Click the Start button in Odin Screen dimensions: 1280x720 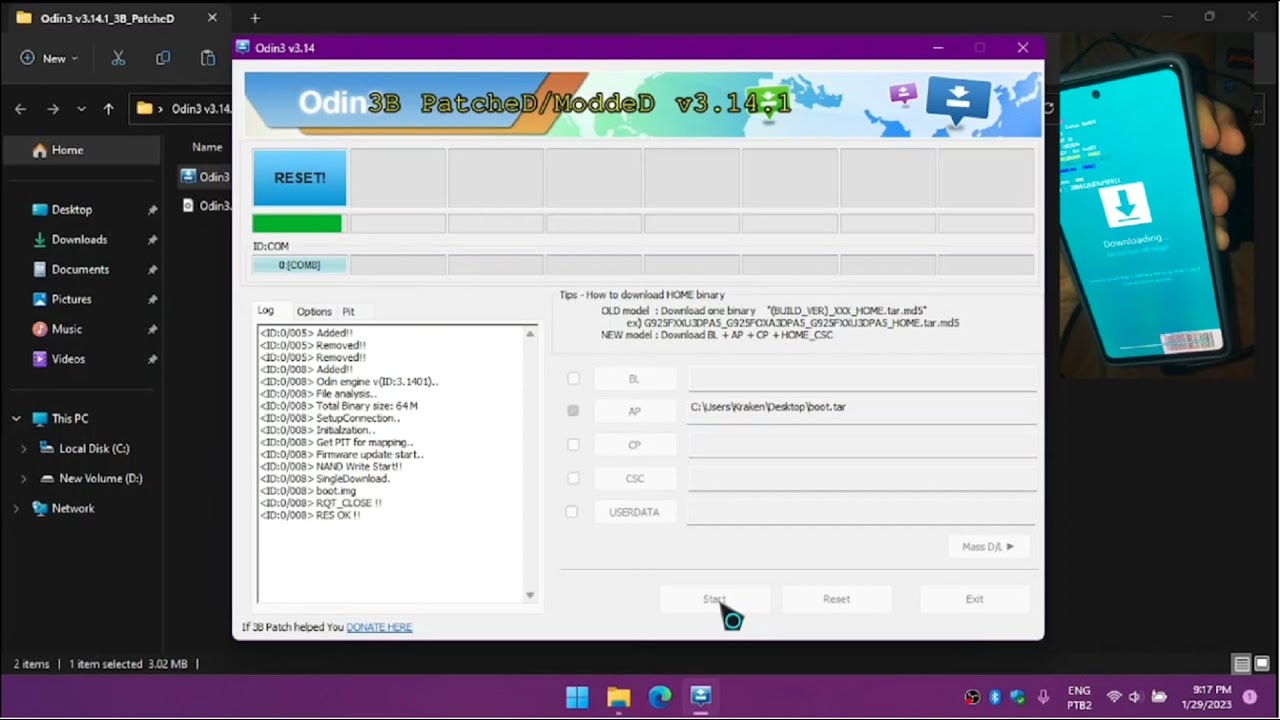tap(715, 599)
